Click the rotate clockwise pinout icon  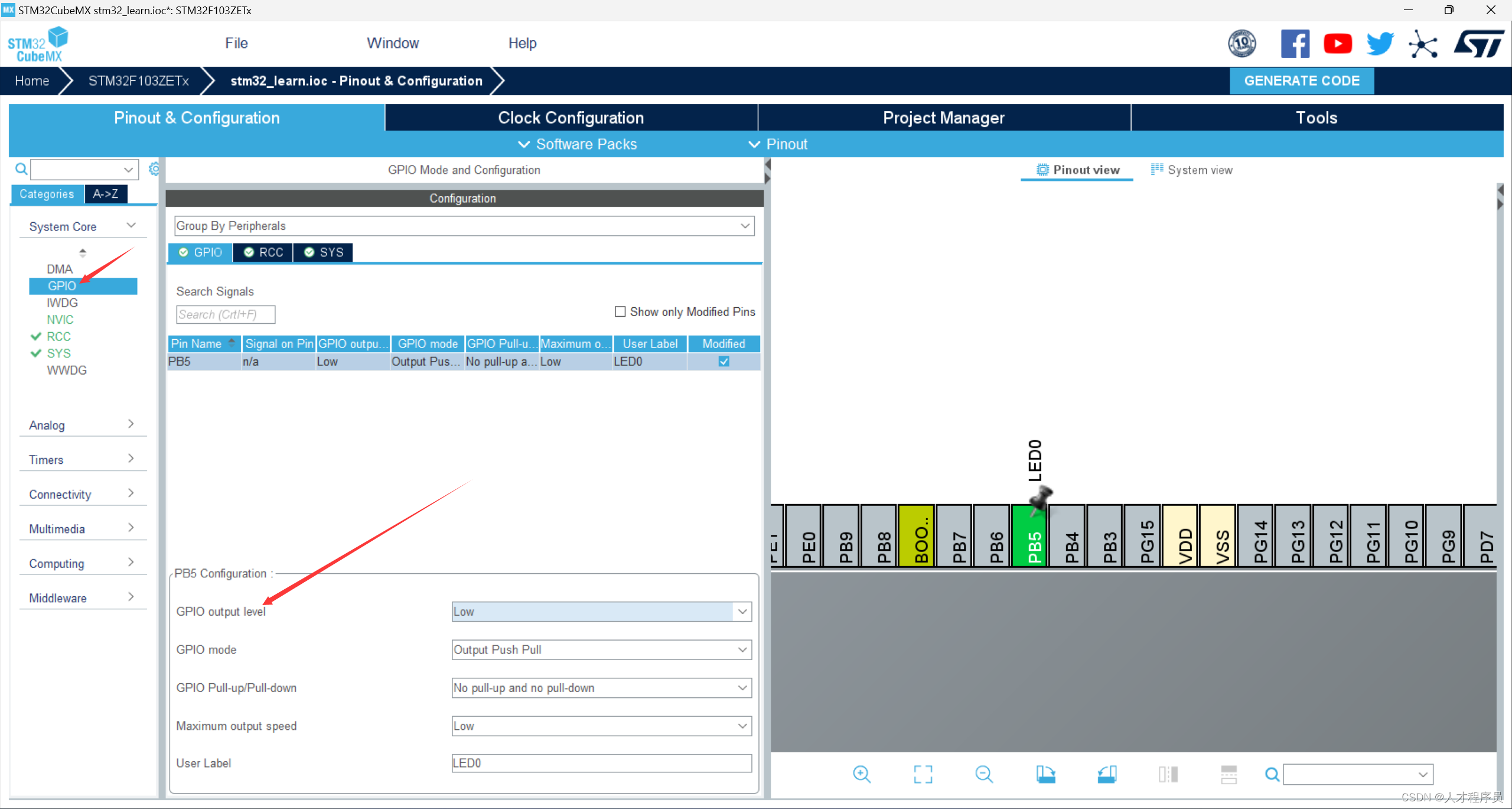(1045, 774)
